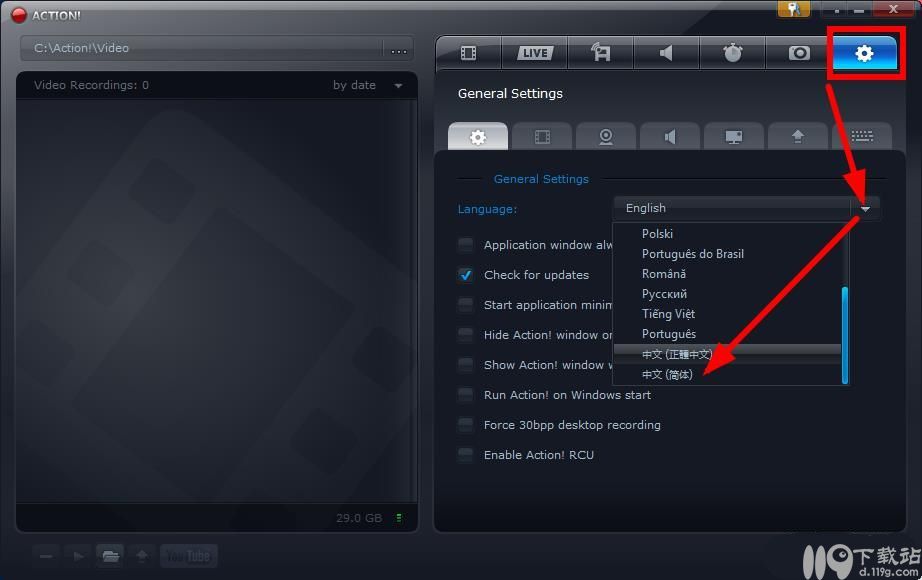Screen dimensions: 922x580
Task: Open the audio recording tab with speaker icon
Action: point(666,53)
